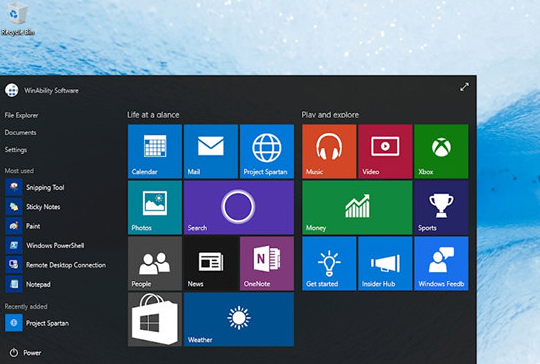540x364 pixels.
Task: Click the Notepad icon
Action: 14,284
